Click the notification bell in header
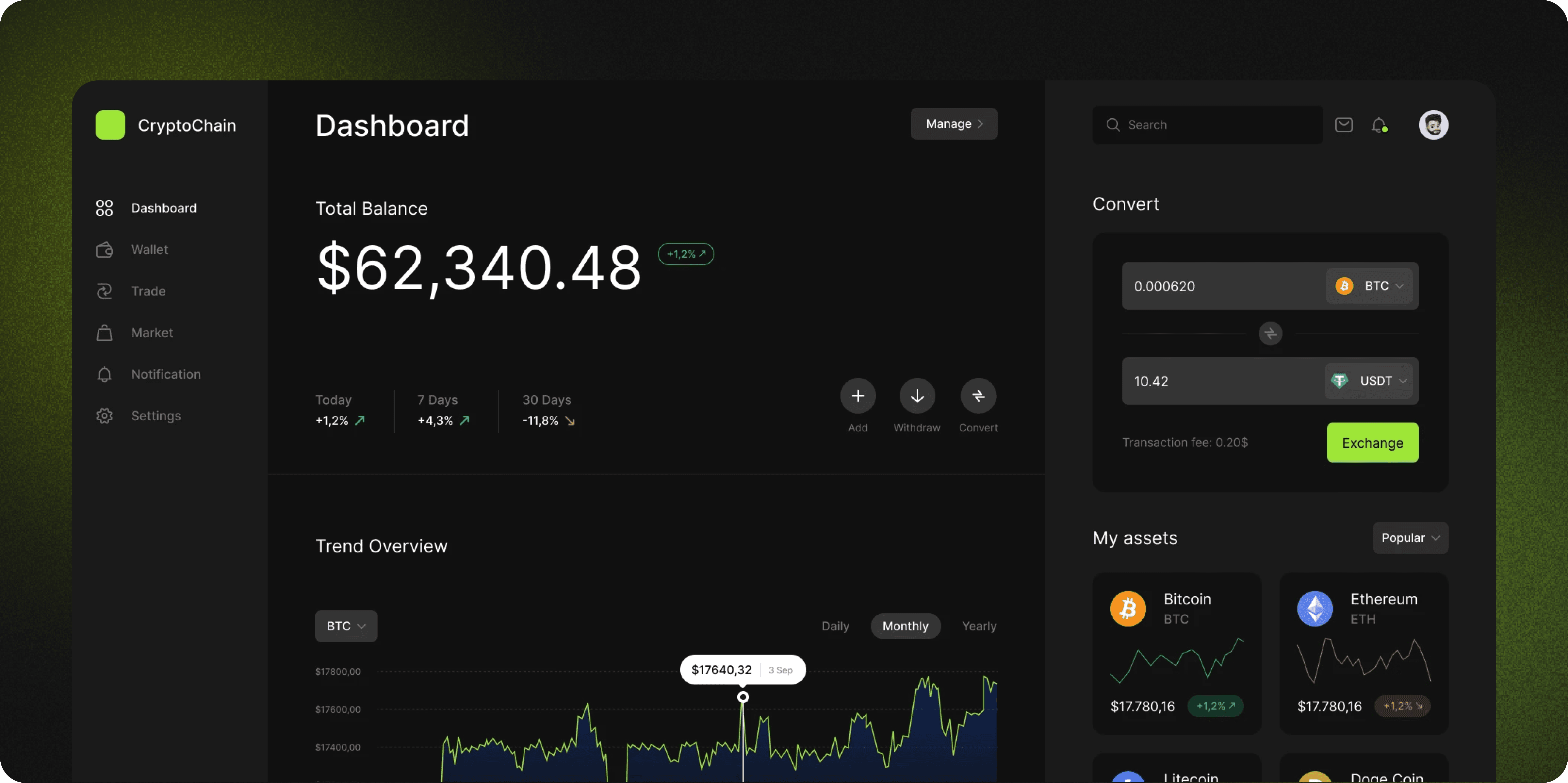The height and width of the screenshot is (783, 1568). point(1379,125)
